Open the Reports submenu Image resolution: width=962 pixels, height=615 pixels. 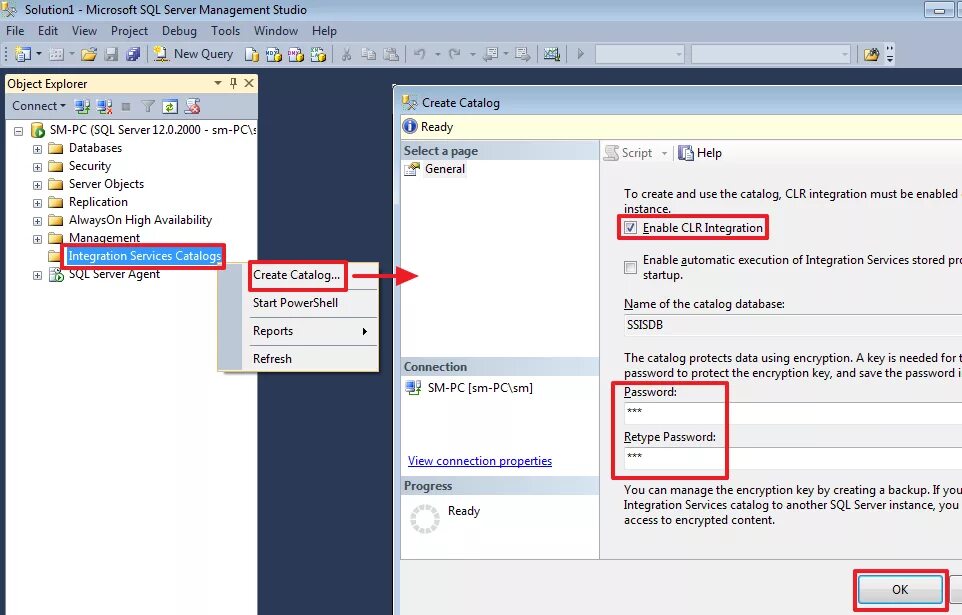click(310, 331)
